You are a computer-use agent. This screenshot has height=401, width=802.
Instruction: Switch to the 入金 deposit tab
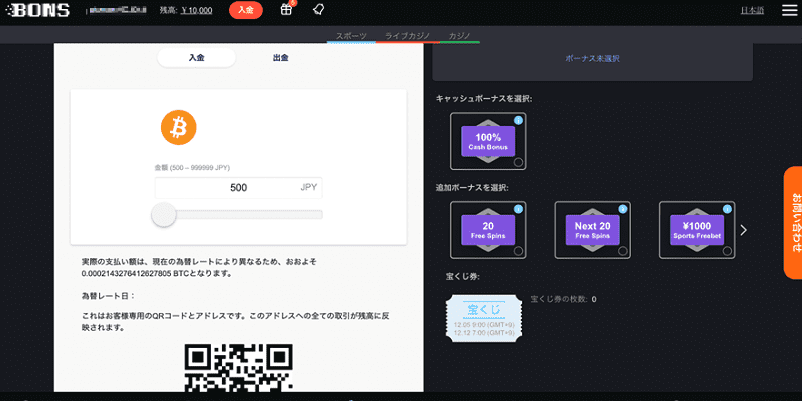(196, 58)
